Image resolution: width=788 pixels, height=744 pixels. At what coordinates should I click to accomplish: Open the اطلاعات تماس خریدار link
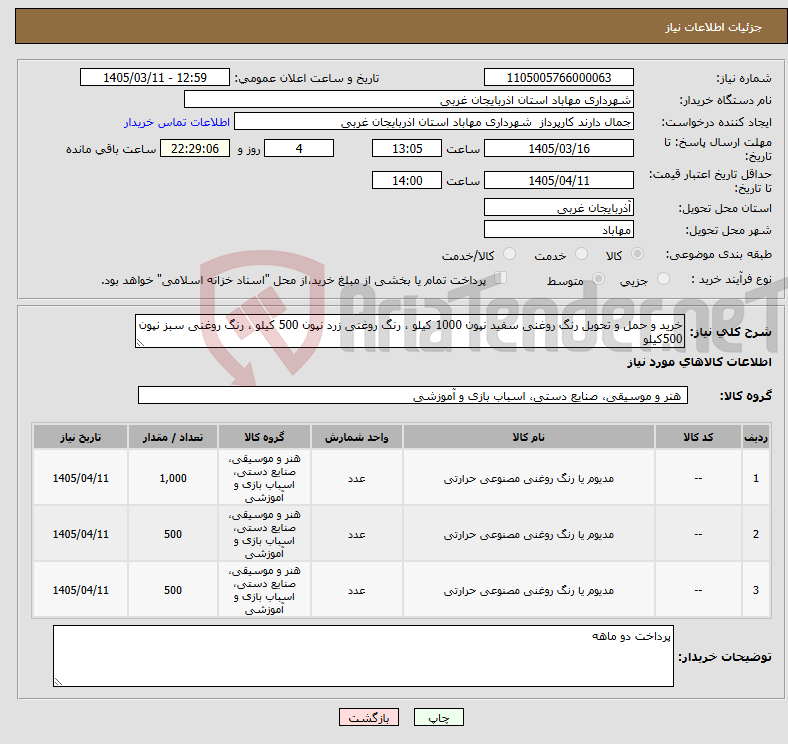177,122
